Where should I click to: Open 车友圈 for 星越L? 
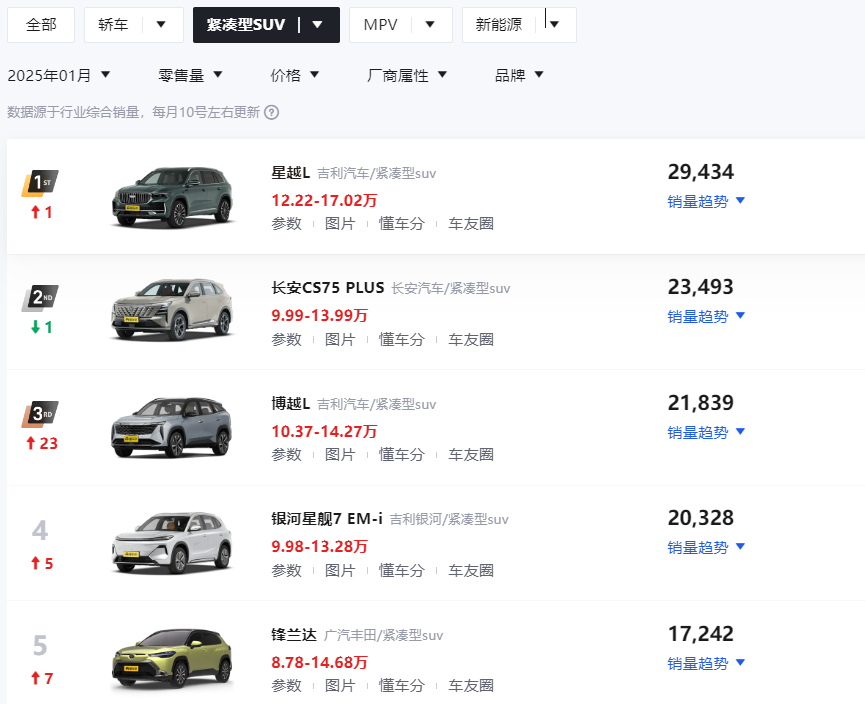[x=471, y=223]
